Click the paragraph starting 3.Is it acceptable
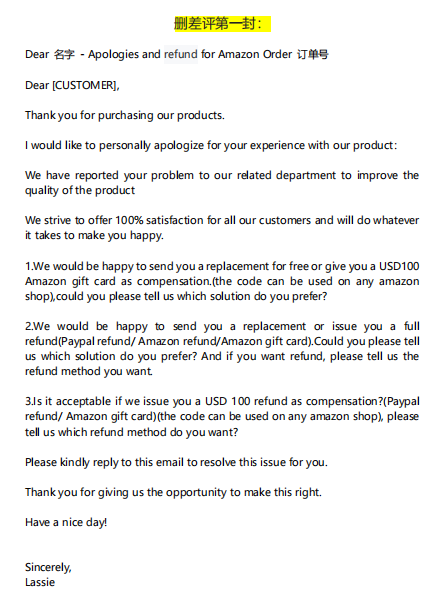 tap(222, 416)
